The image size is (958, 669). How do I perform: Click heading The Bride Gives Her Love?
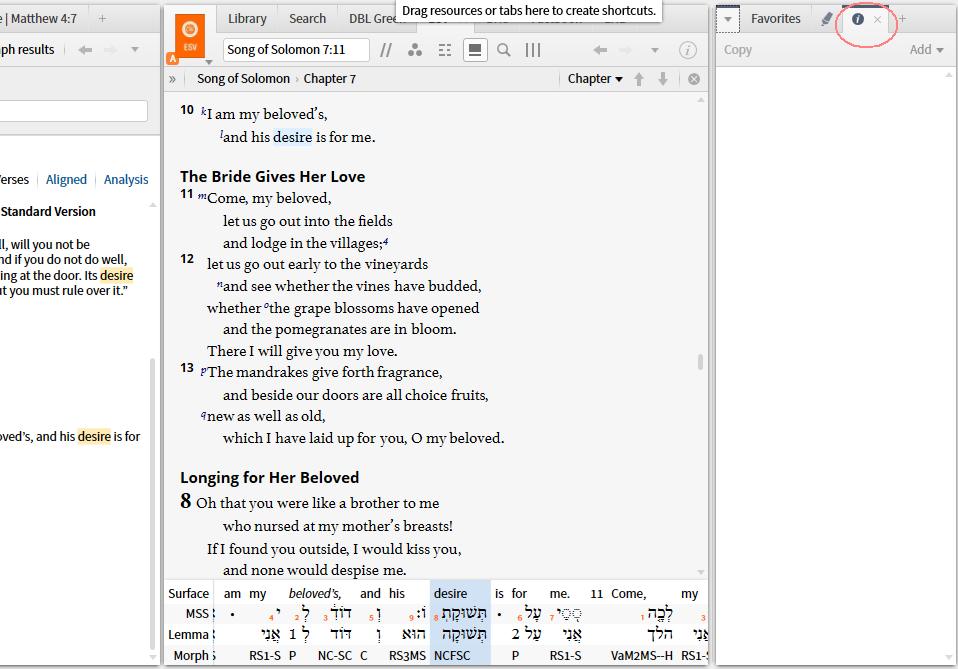coord(272,177)
